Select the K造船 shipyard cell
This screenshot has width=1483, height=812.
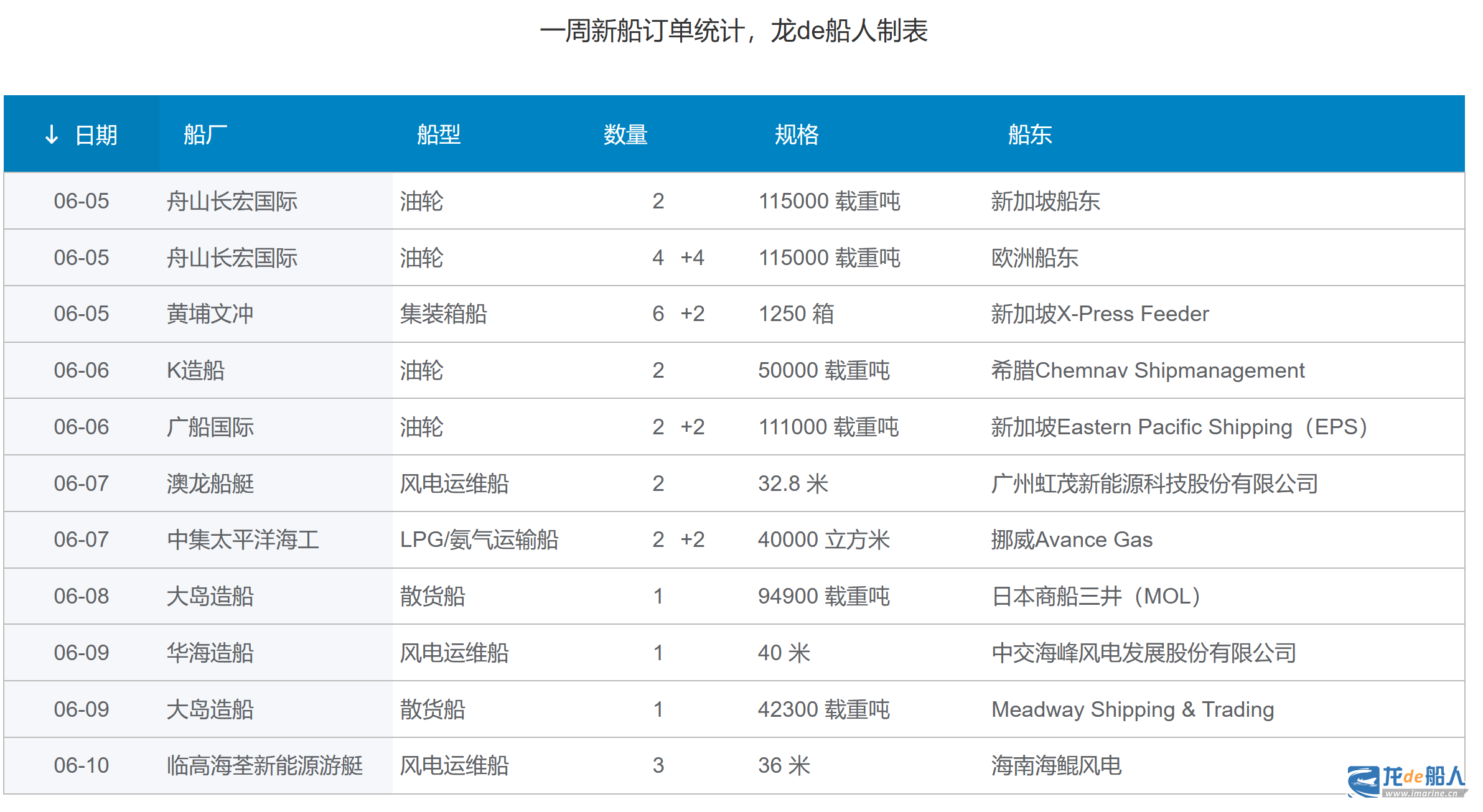pyautogui.click(x=195, y=370)
